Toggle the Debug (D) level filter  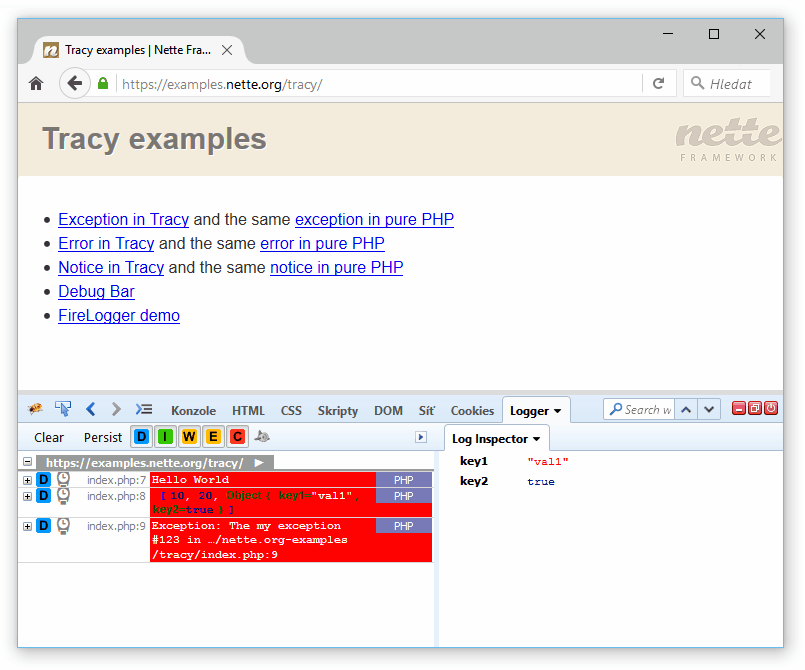[x=141, y=437]
